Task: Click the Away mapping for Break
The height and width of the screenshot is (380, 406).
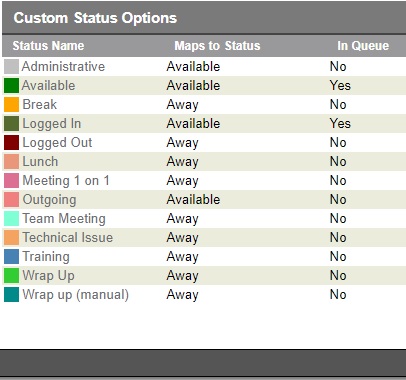Action: pos(182,105)
